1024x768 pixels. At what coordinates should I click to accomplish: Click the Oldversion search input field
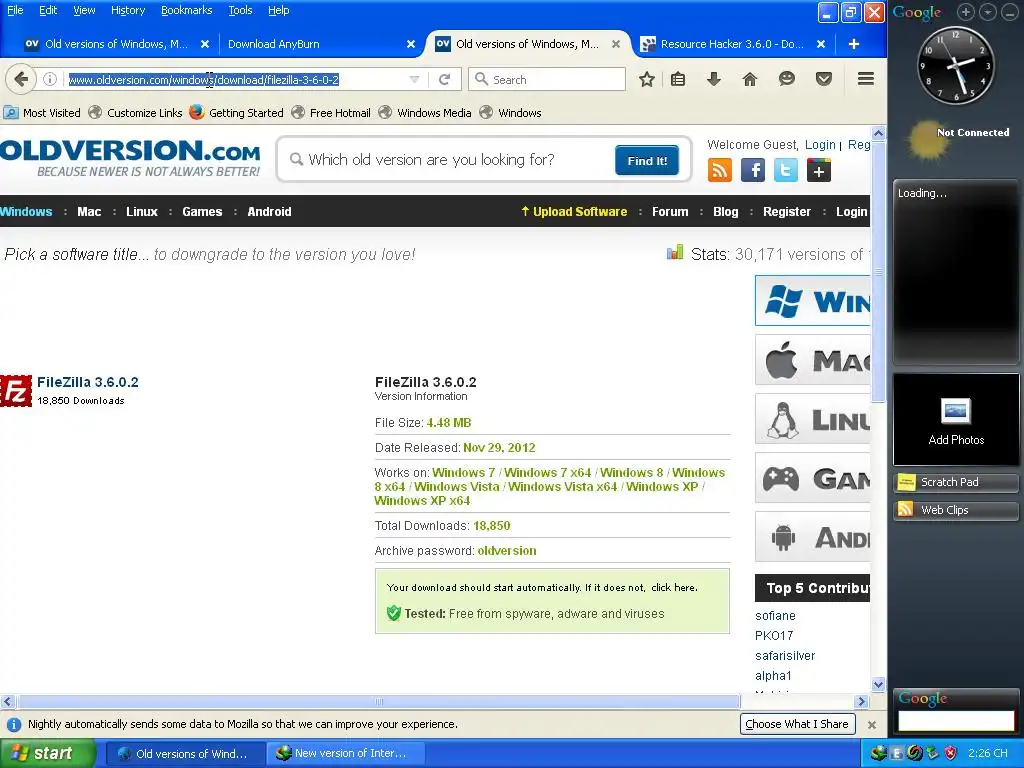[x=451, y=160]
